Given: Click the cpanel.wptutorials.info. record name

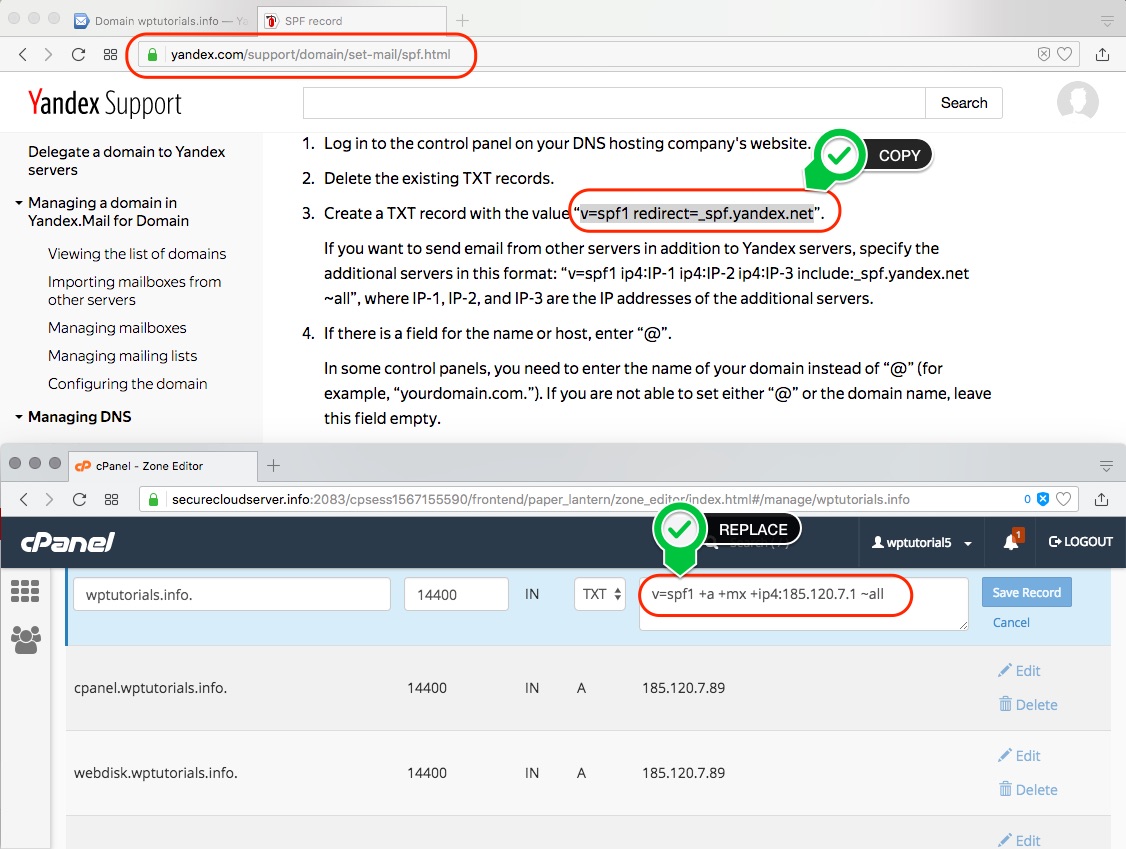Looking at the screenshot, I should pos(151,688).
